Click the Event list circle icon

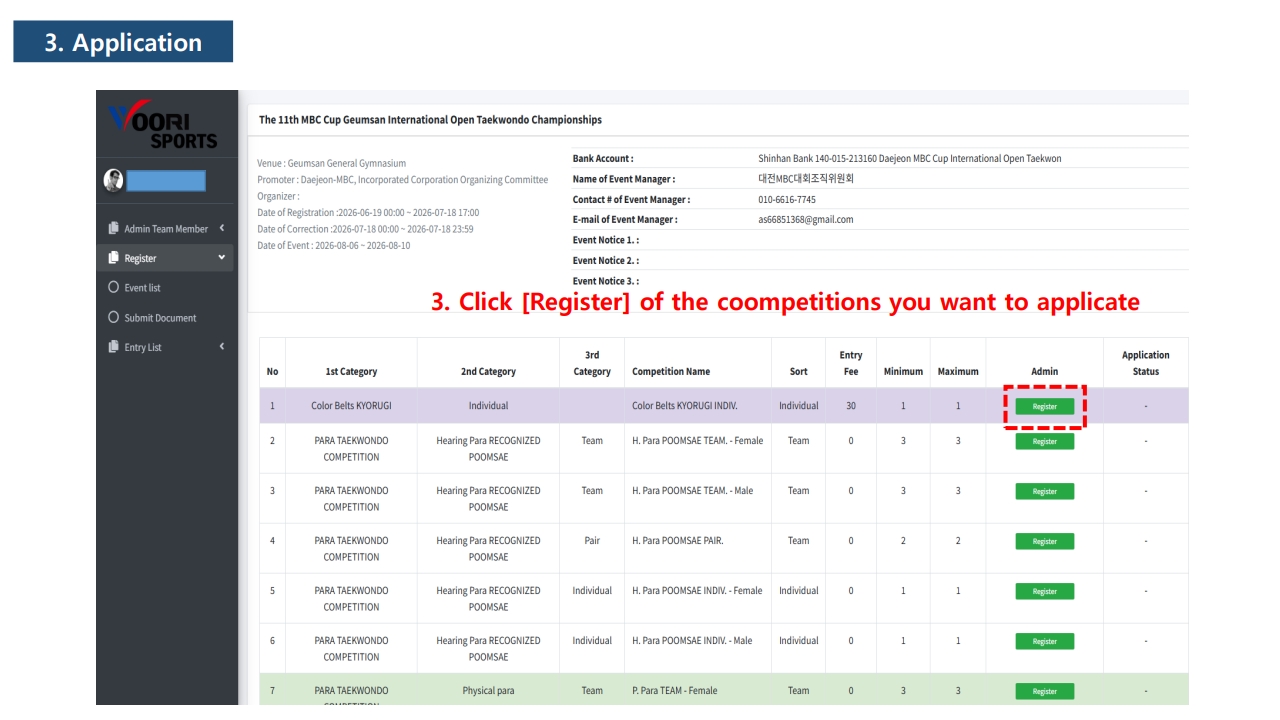(113, 287)
